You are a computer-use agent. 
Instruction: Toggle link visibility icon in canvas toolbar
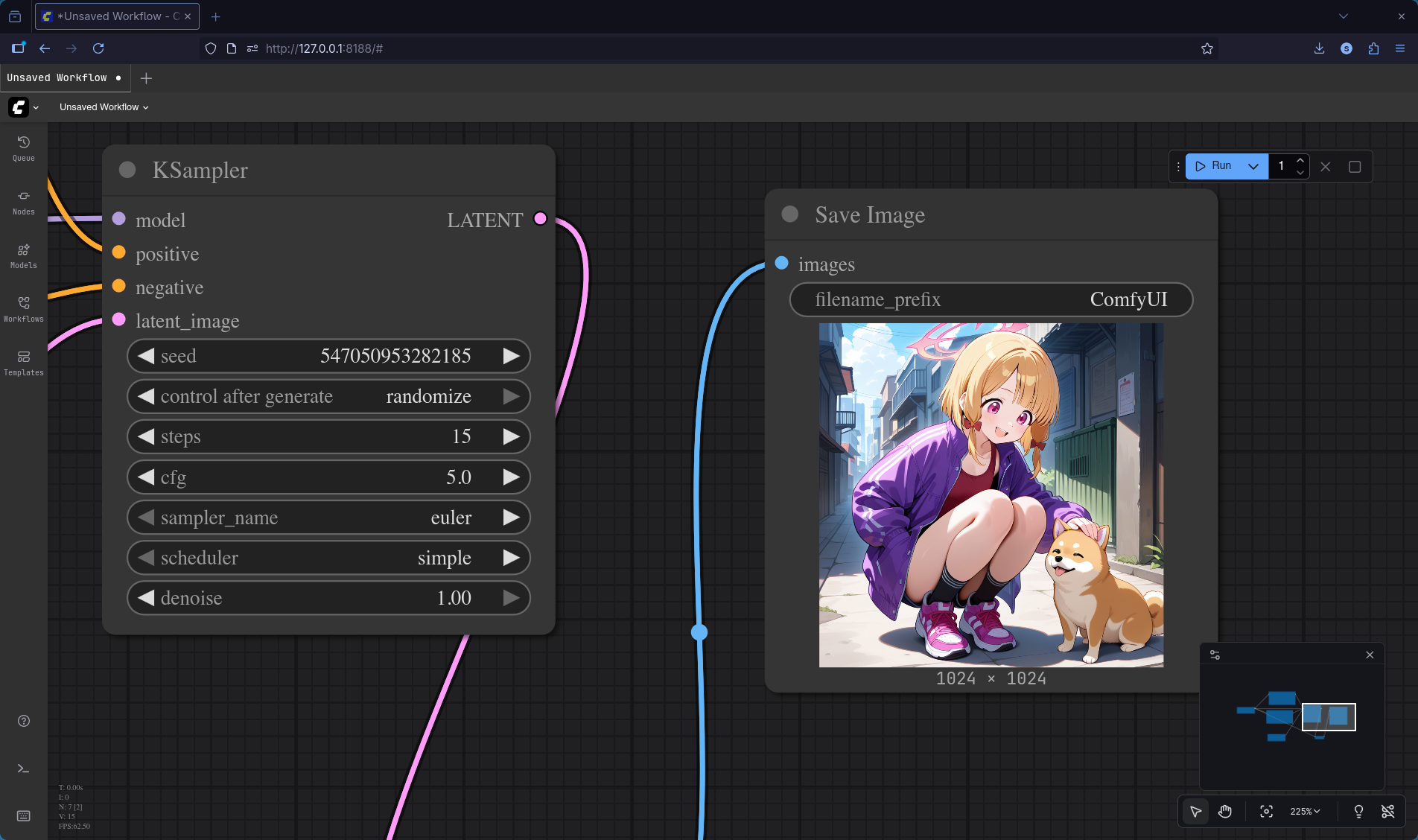[x=1387, y=812]
